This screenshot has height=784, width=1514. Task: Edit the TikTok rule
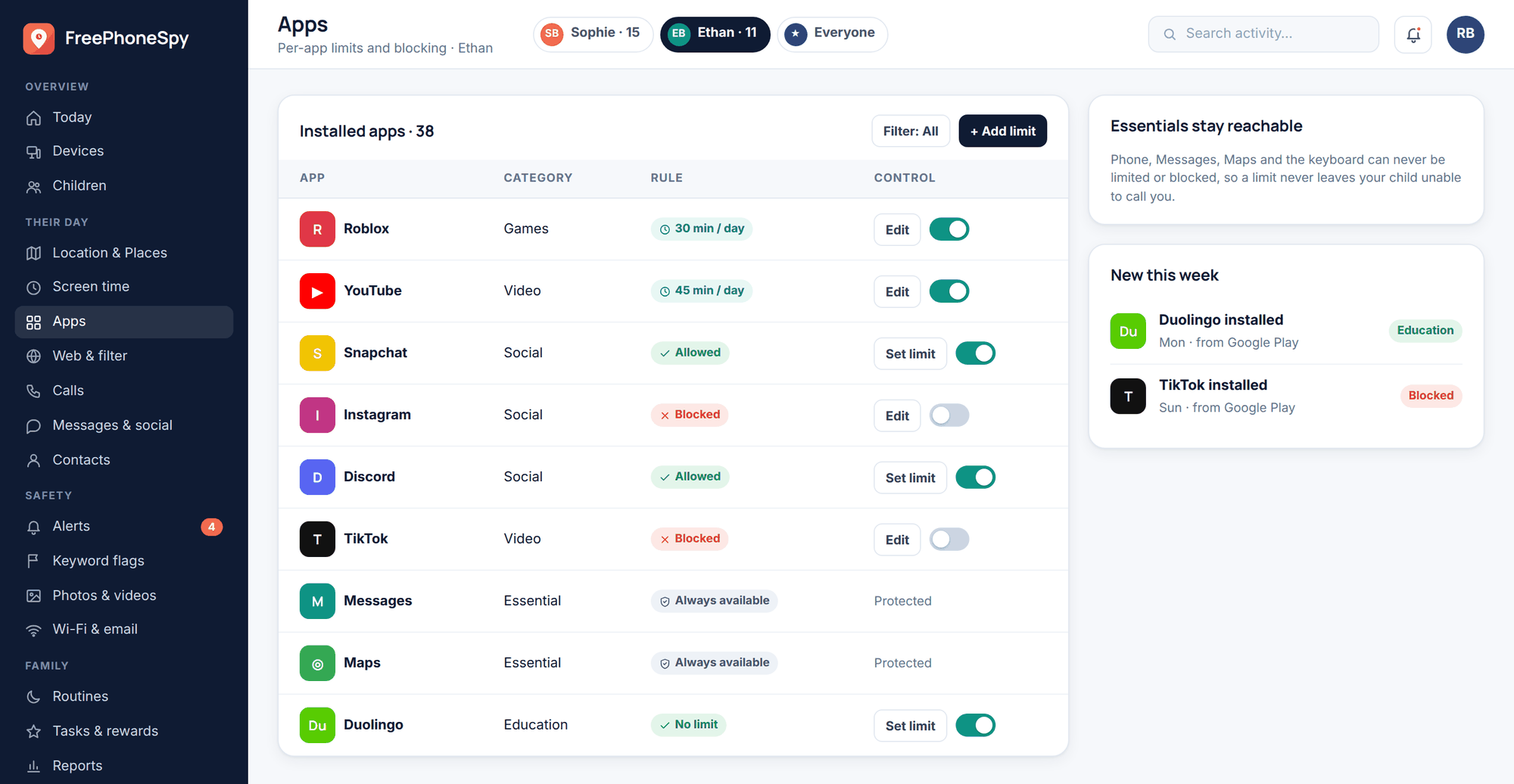(x=897, y=540)
